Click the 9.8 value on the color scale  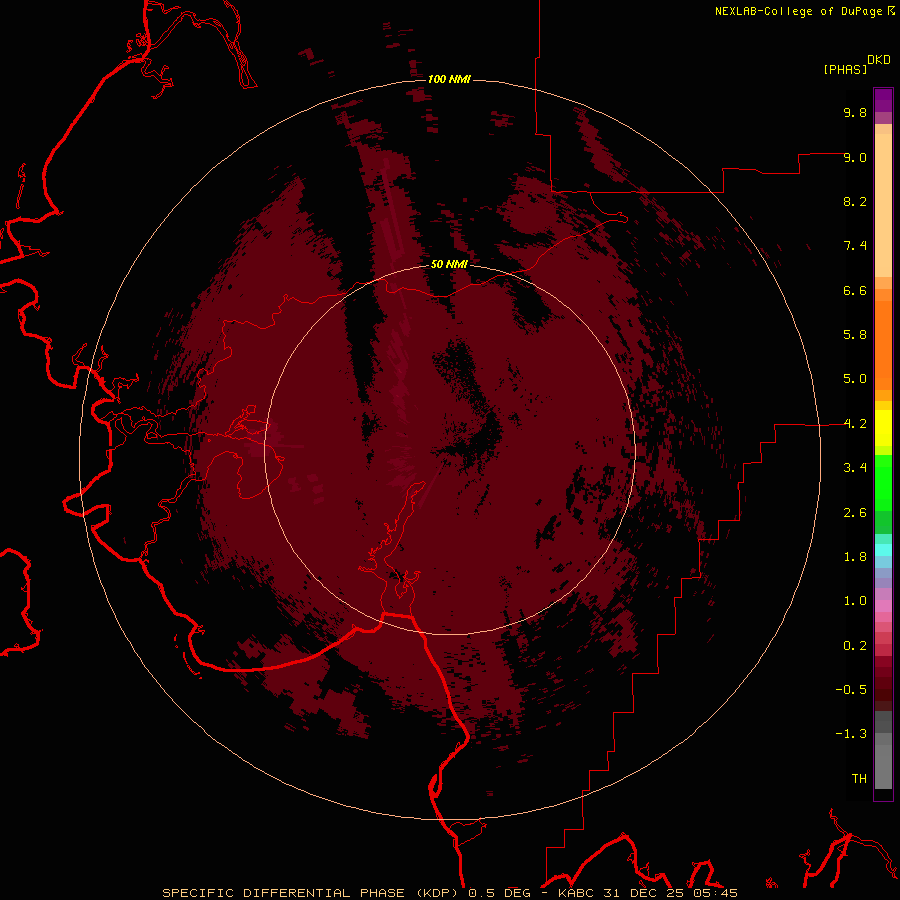pyautogui.click(x=855, y=112)
